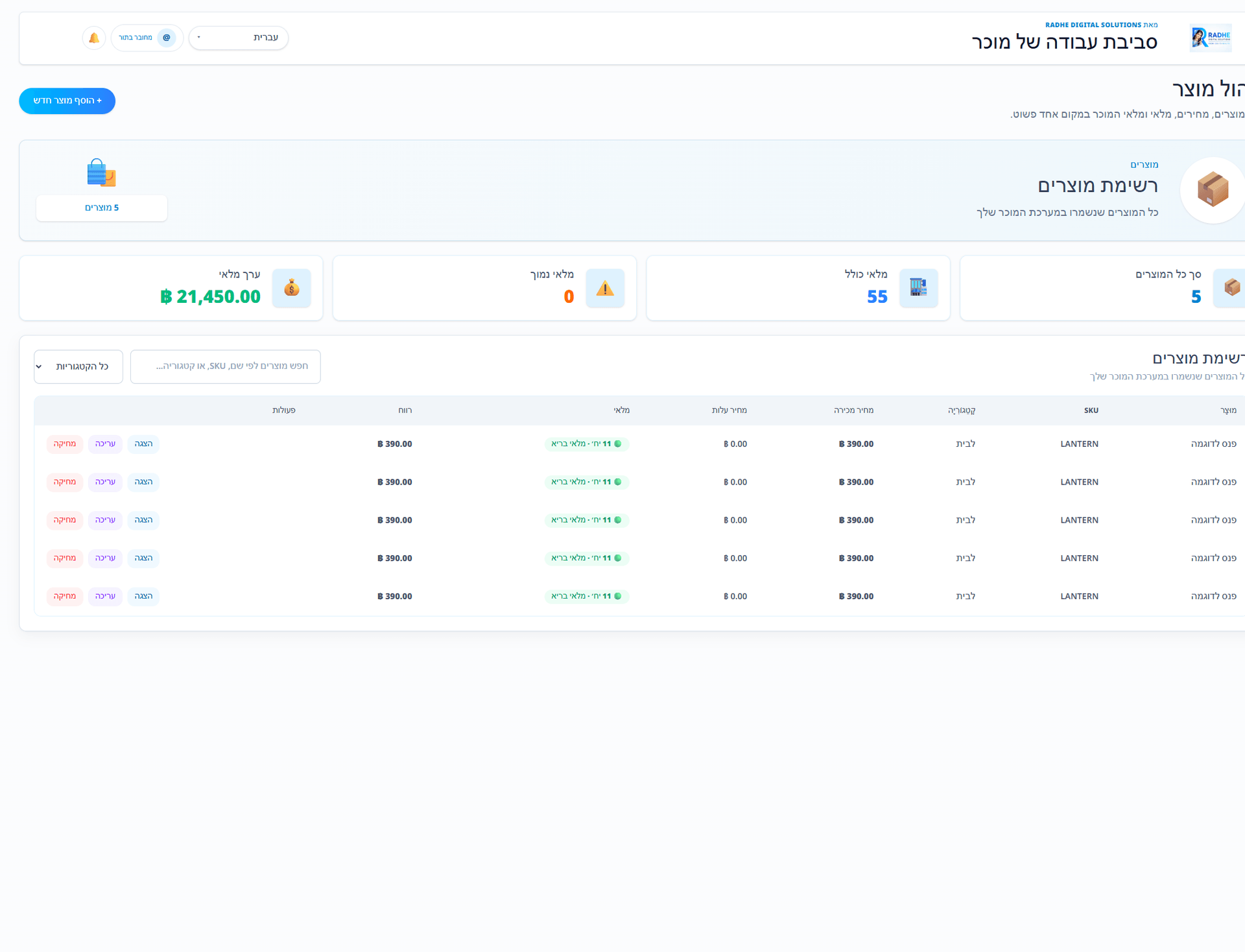
Task: Click the פעולות column header
Action: click(x=284, y=411)
